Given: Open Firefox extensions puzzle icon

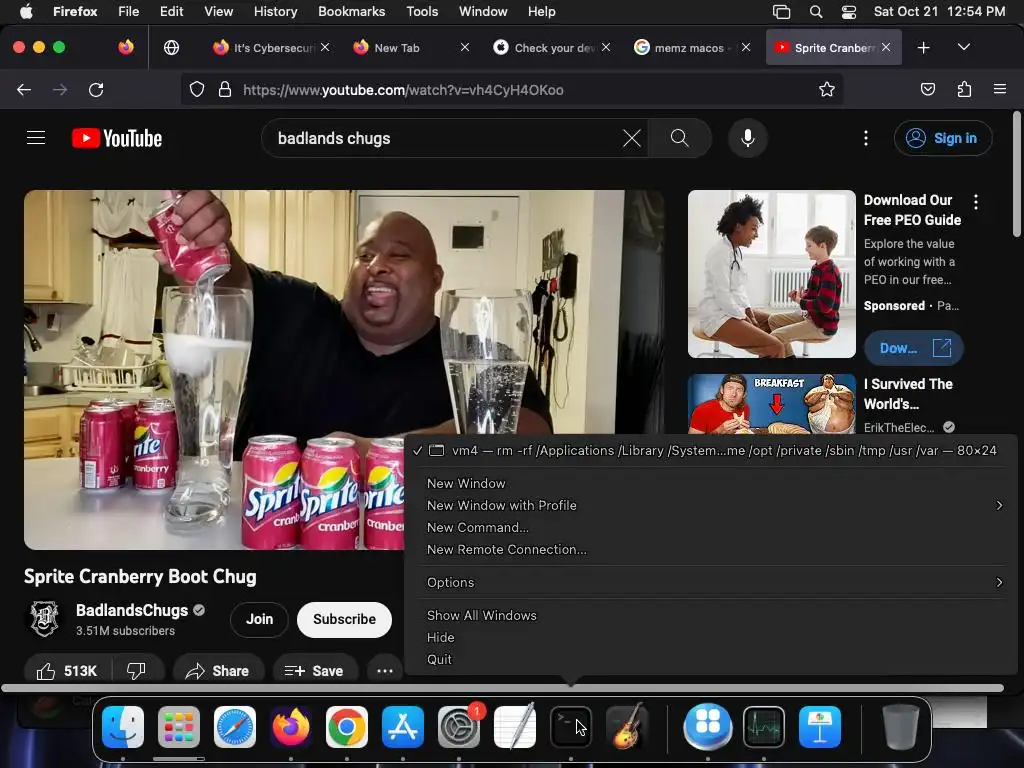Looking at the screenshot, I should (x=964, y=89).
